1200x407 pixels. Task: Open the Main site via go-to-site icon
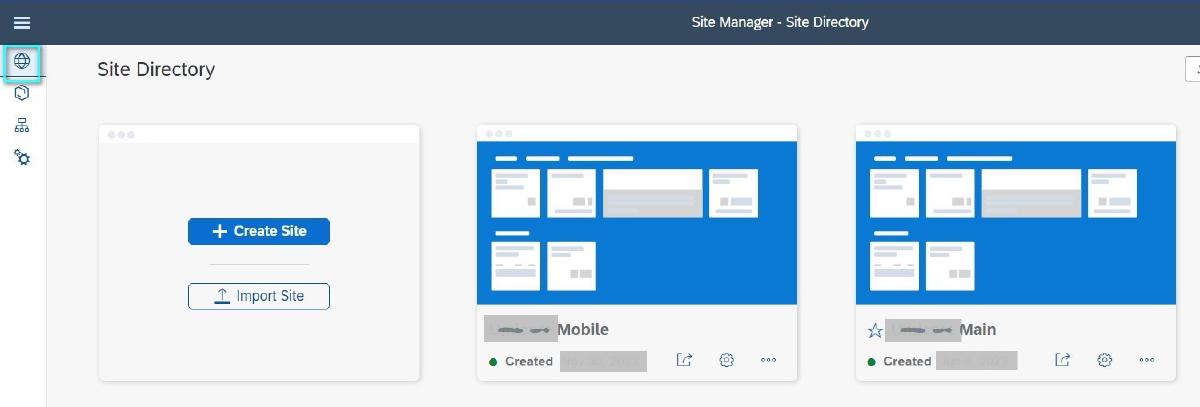1063,361
